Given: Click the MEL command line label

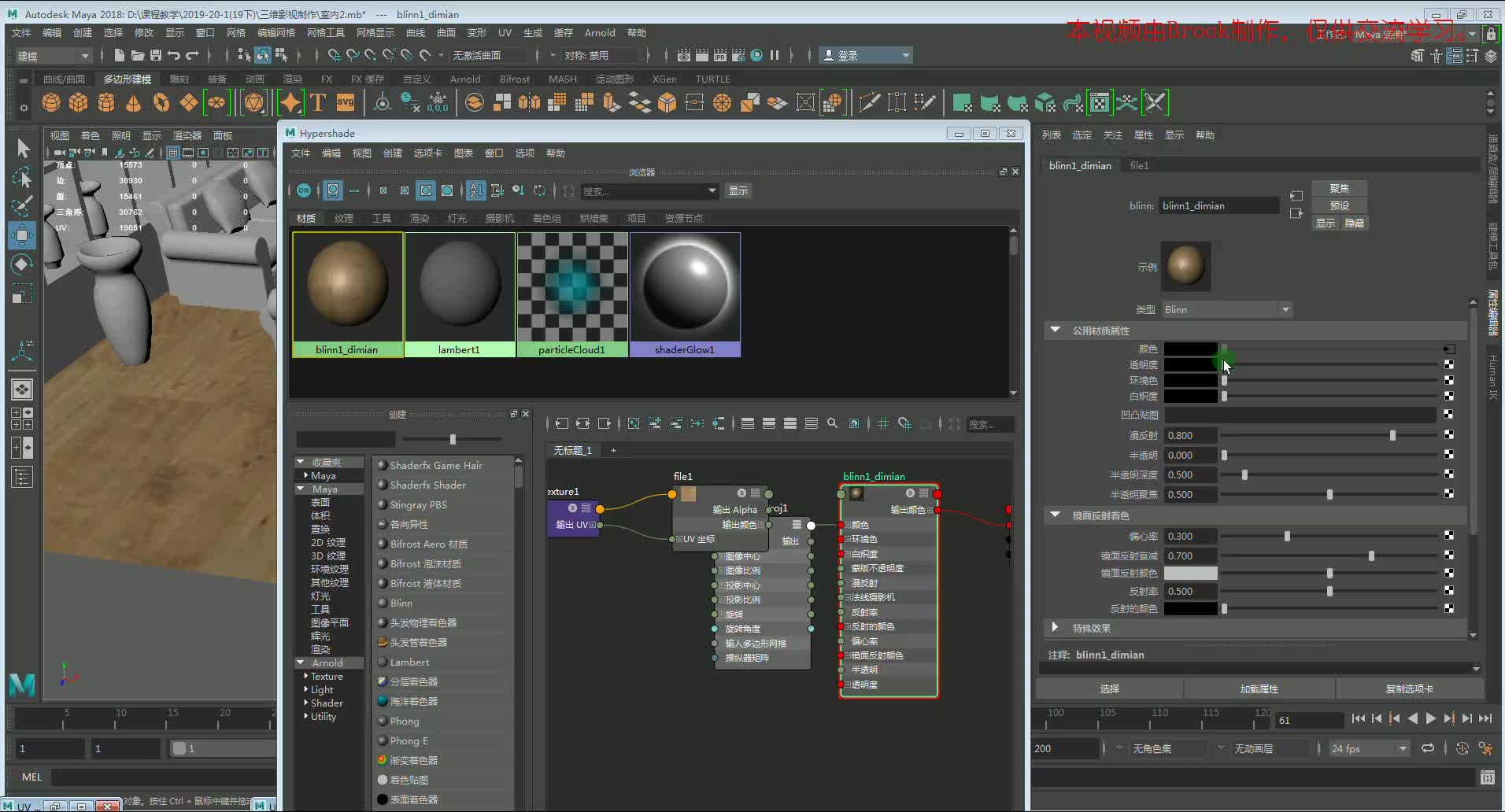Looking at the screenshot, I should [31, 777].
